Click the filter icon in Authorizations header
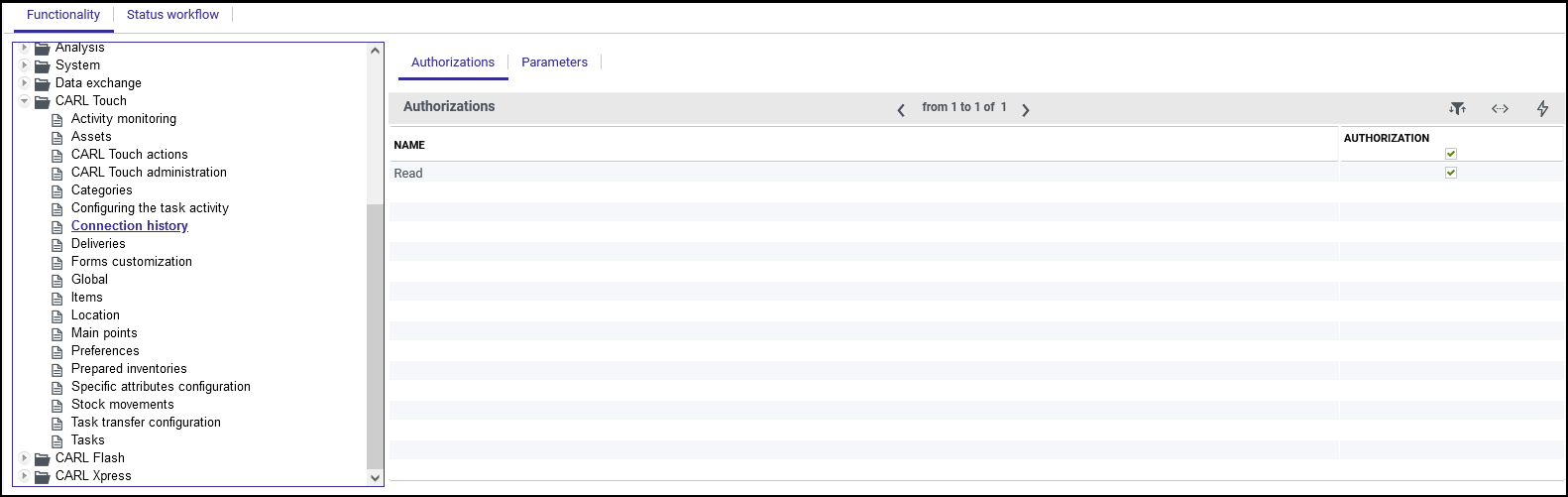 tap(1457, 108)
